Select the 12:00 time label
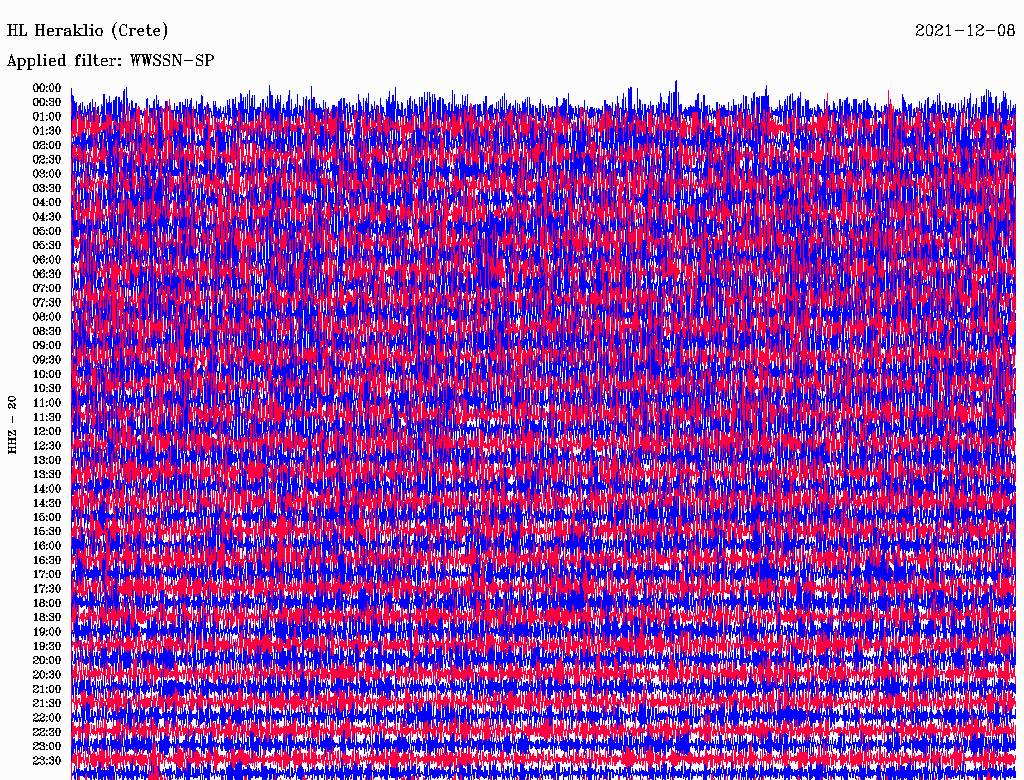The image size is (1024, 780). click(x=46, y=431)
